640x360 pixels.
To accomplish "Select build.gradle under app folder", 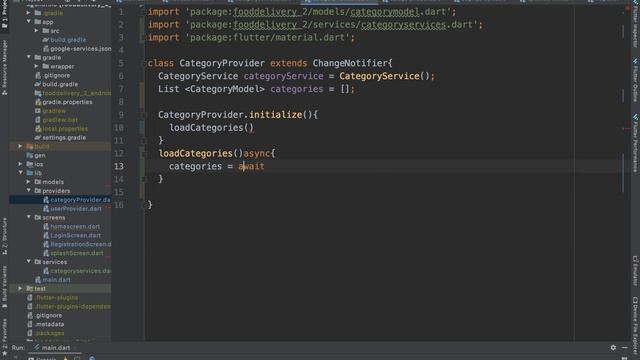I will click(x=68, y=40).
